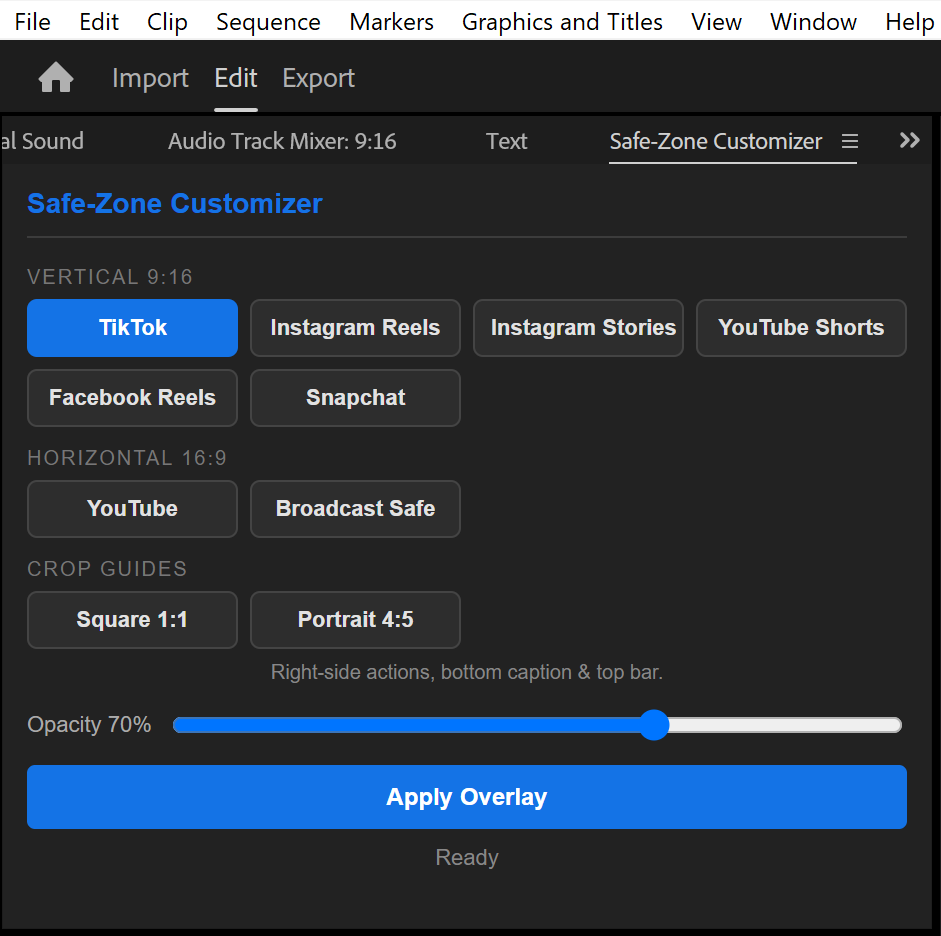The image size is (941, 936).
Task: Select the Instagram Stories preset
Action: click(579, 328)
